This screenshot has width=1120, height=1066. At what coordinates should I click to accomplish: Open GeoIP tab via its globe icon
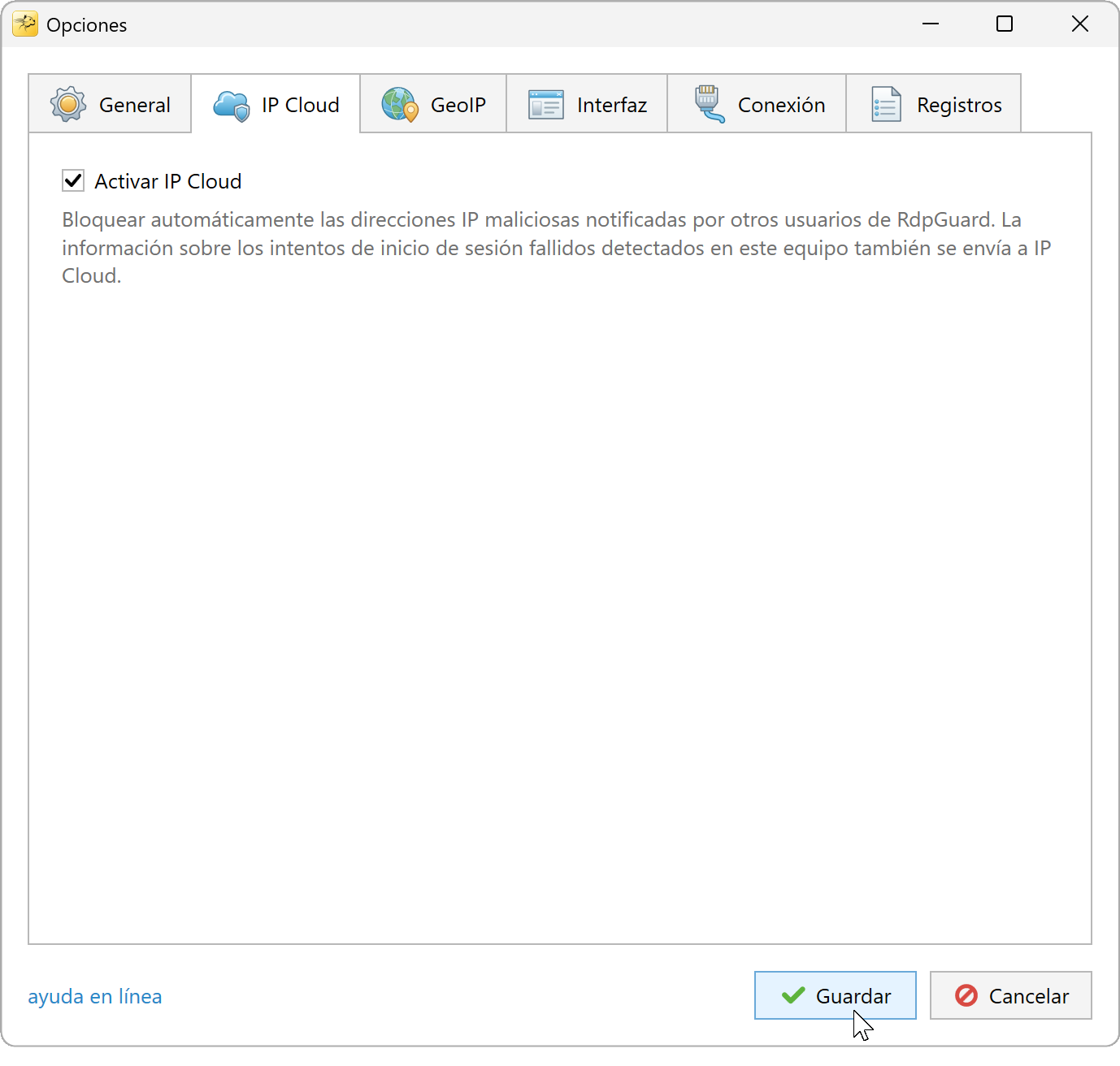[400, 105]
